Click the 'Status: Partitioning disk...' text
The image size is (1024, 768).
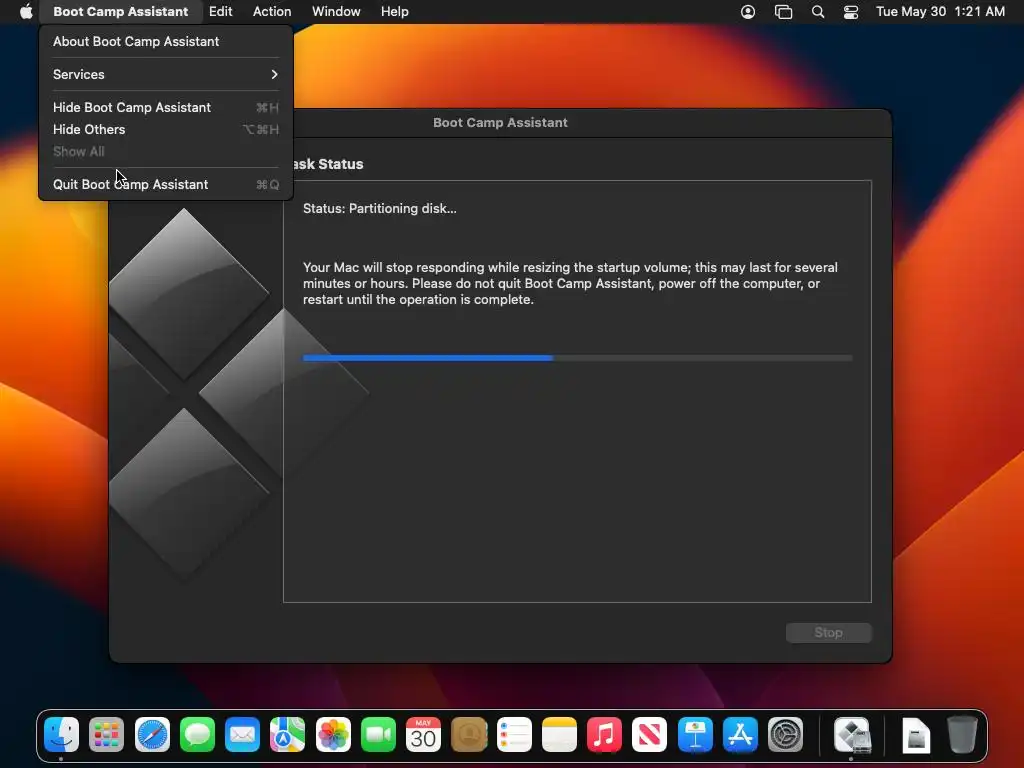coord(379,208)
